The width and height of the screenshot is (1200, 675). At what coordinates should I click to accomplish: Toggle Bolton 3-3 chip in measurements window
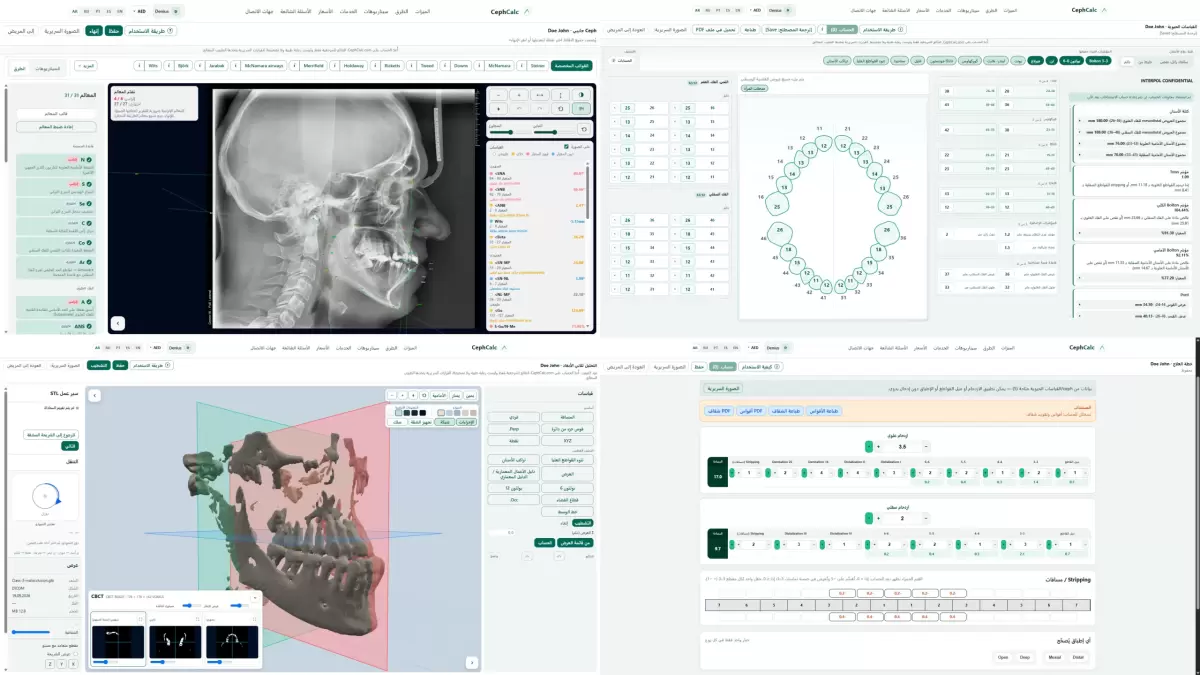click(1098, 61)
